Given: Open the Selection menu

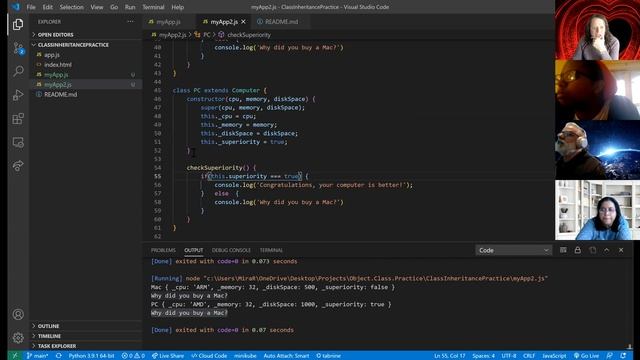Looking at the screenshot, I should (71, 7).
